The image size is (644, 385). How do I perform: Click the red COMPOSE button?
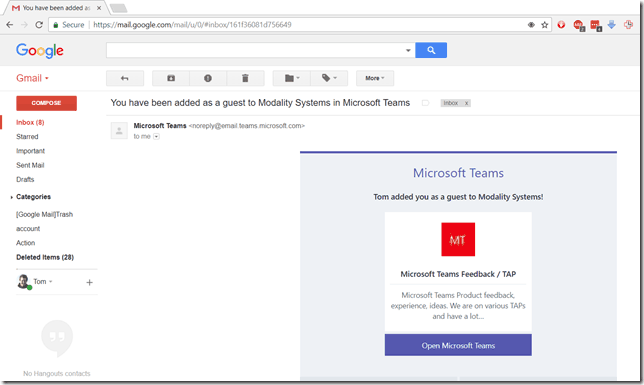tap(46, 103)
